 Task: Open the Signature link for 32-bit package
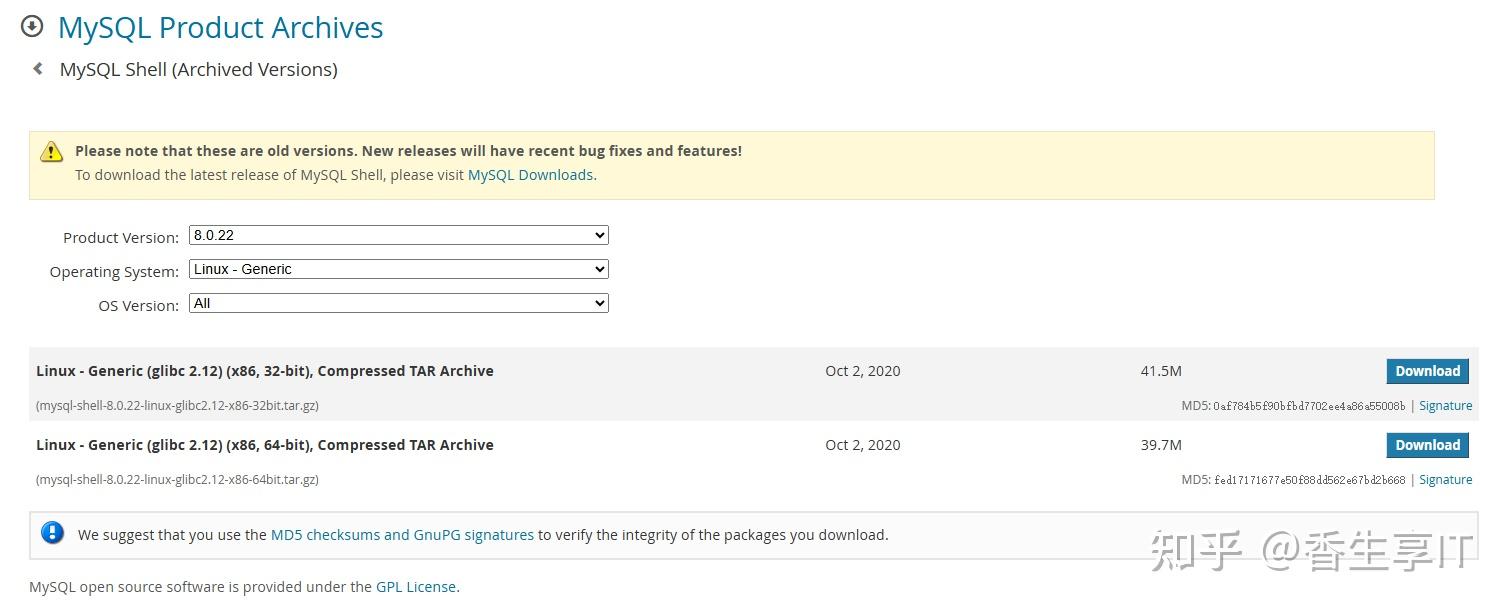[1445, 406]
